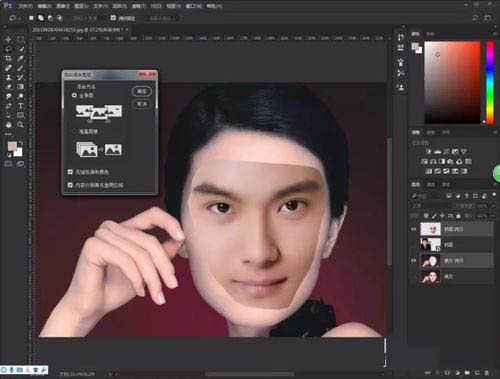Image resolution: width=500 pixels, height=379 pixels.
Task: Hide the top face copy layer
Action: (x=414, y=229)
